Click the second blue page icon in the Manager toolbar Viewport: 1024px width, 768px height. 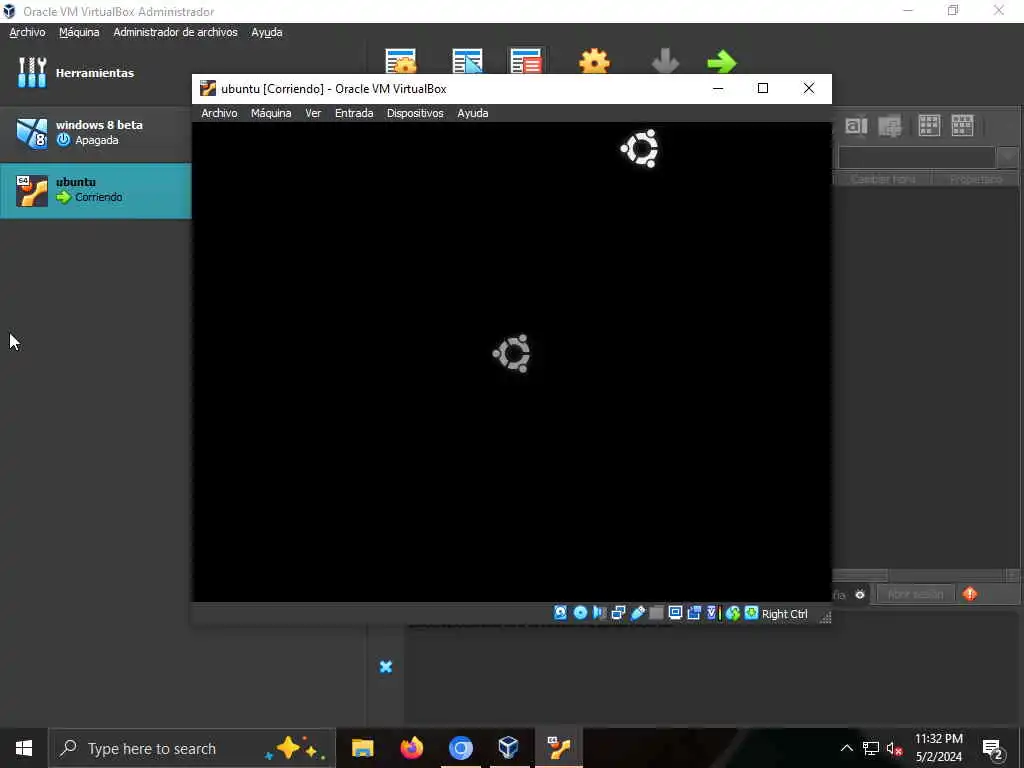(467, 61)
